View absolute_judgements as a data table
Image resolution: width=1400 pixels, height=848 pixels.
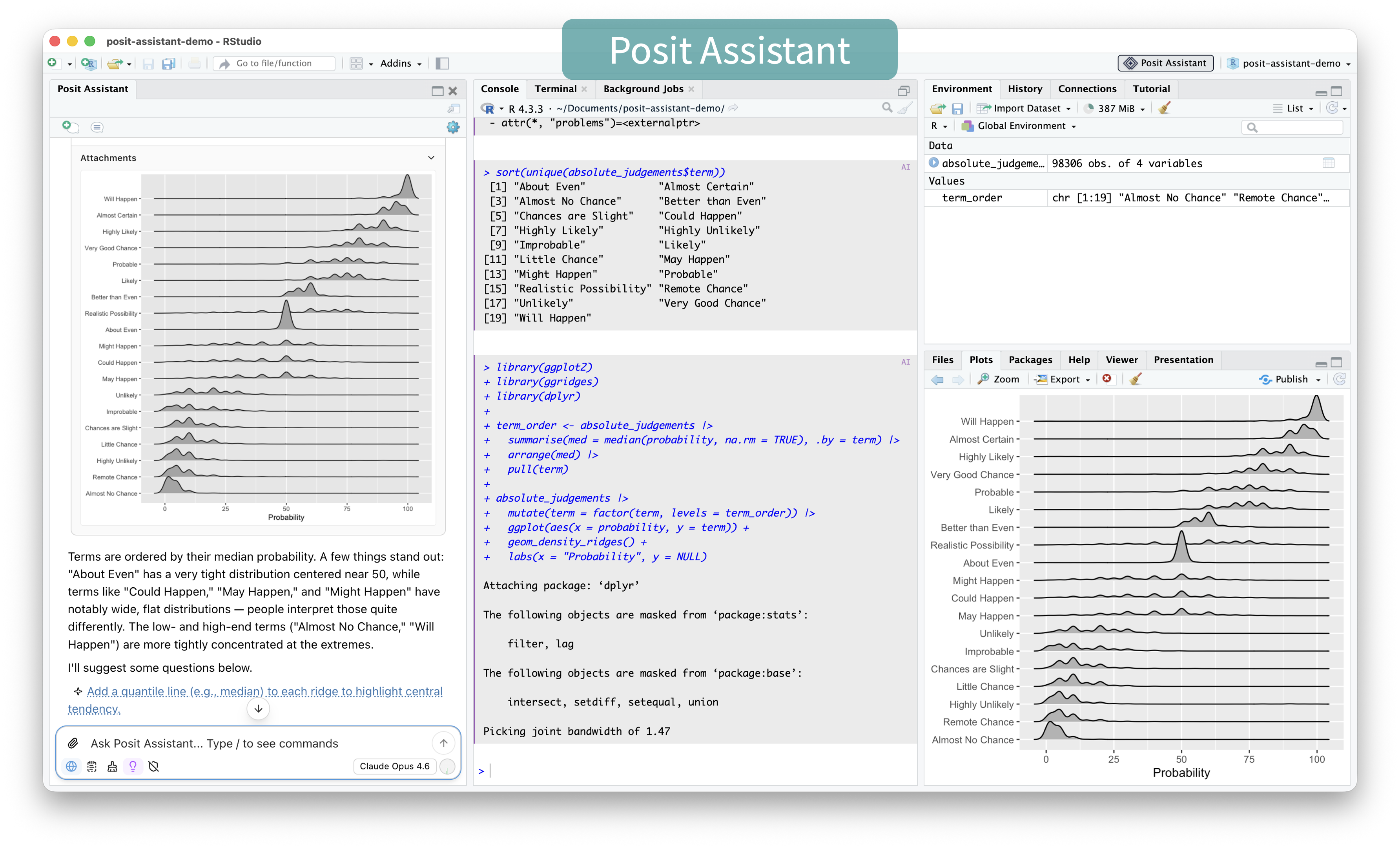pos(1329,163)
